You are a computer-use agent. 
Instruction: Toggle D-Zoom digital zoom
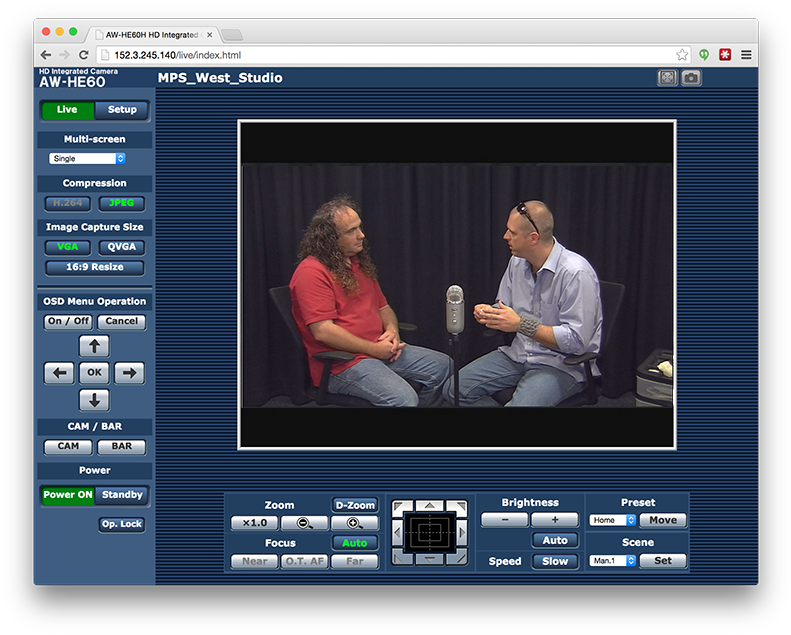(355, 505)
